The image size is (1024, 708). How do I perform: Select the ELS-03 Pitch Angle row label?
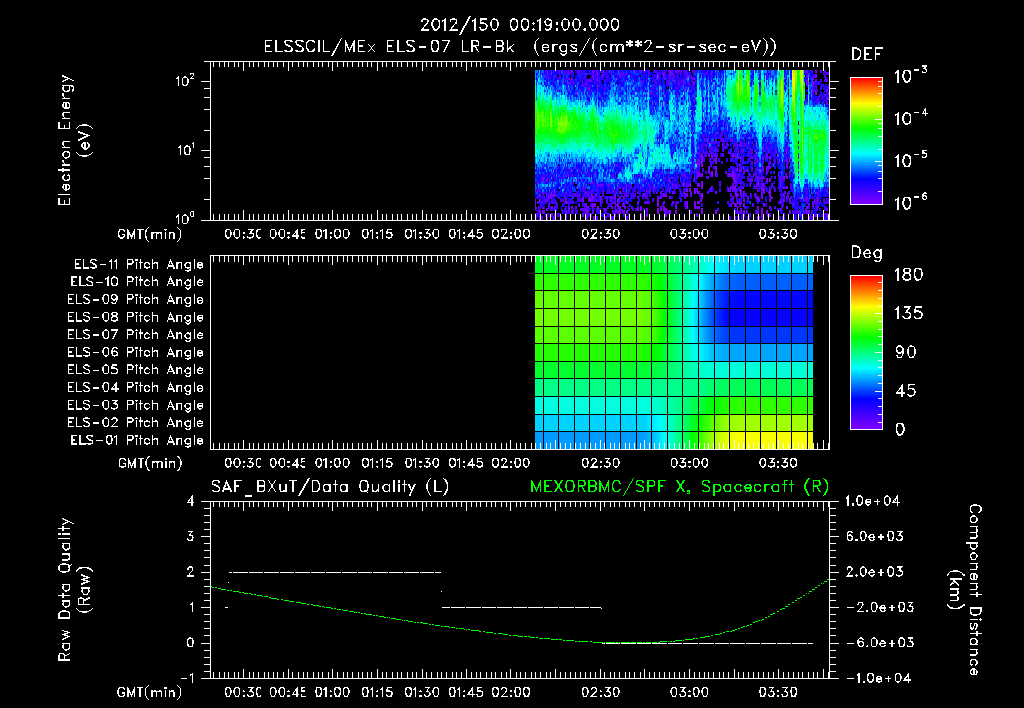tap(135, 406)
